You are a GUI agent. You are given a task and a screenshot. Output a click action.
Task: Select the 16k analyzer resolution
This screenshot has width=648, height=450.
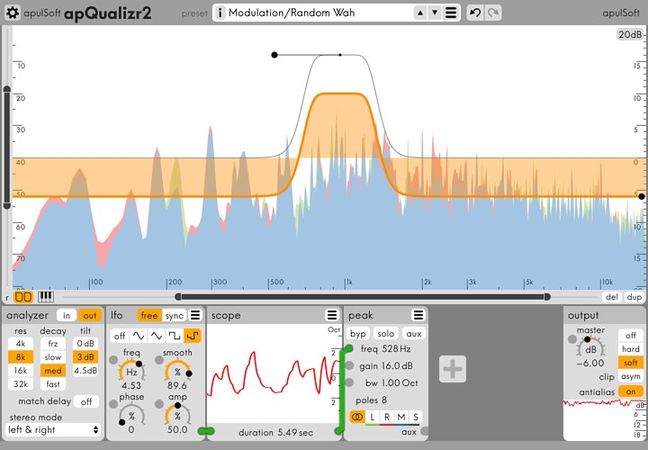(22, 370)
